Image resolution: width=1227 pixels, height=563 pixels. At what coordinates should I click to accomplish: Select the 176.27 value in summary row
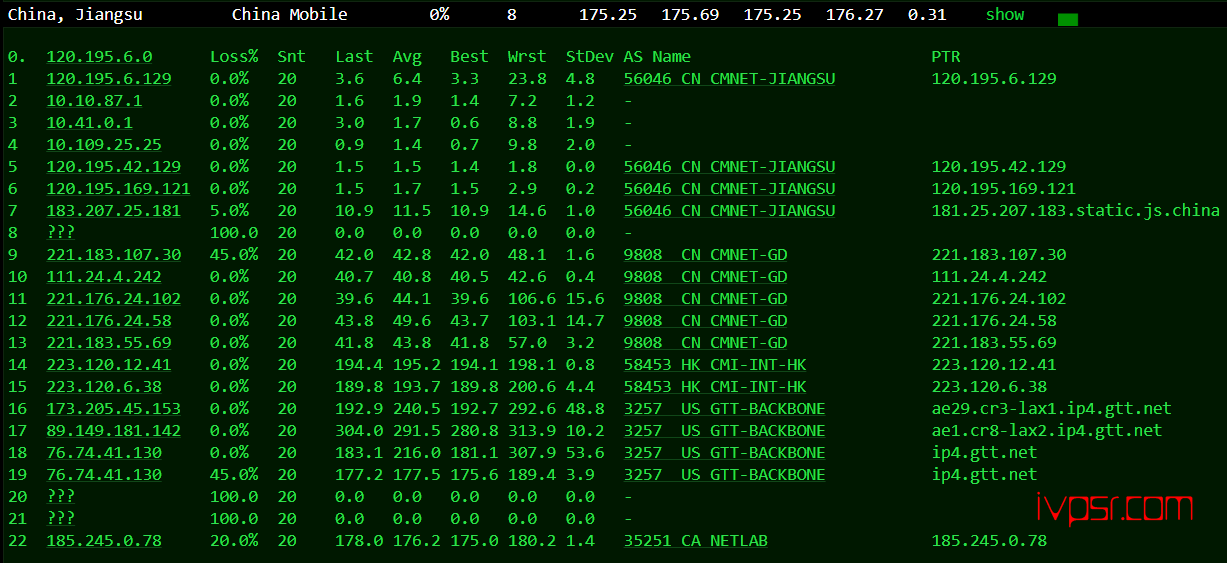pyautogui.click(x=855, y=15)
